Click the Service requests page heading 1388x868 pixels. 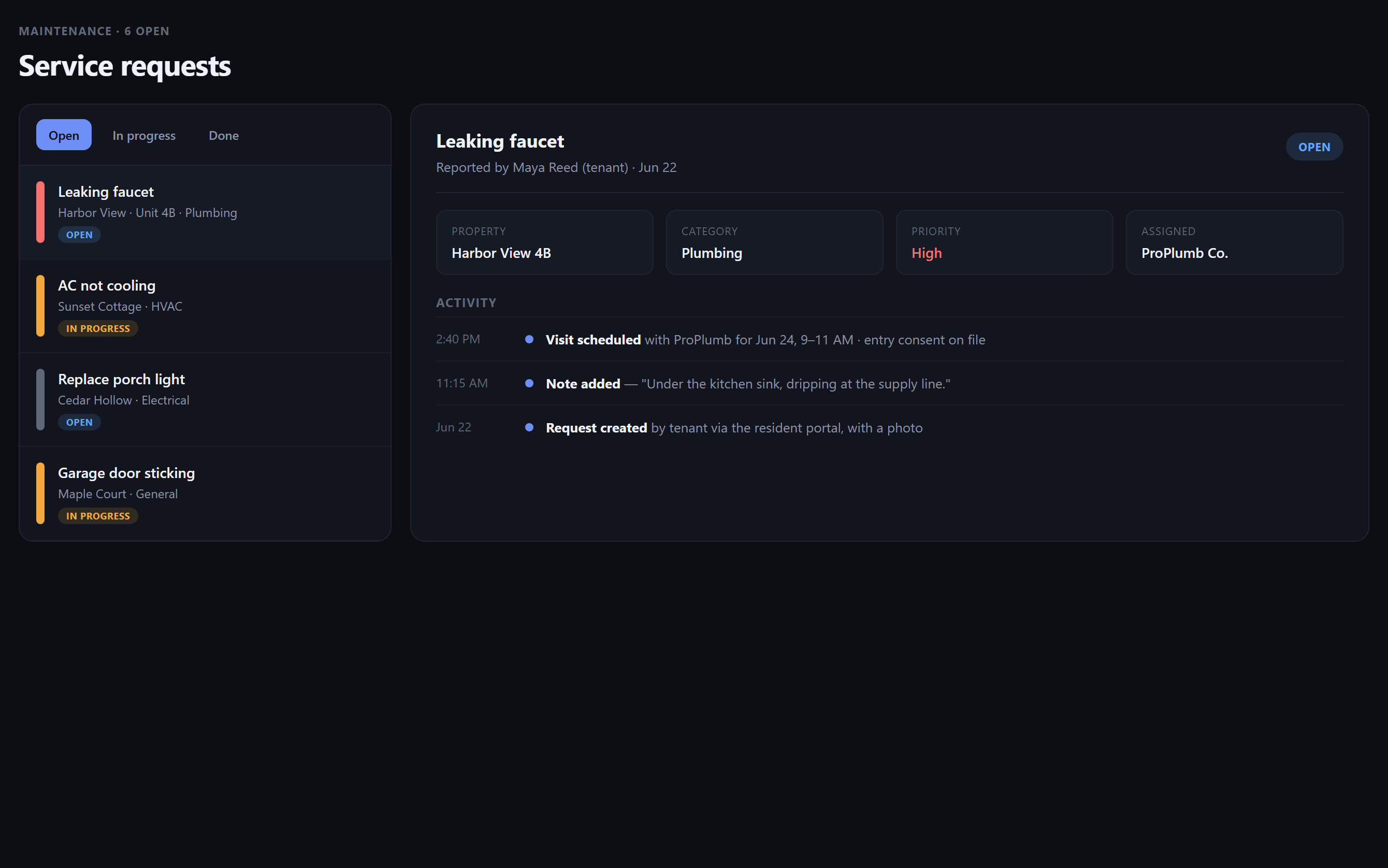point(125,66)
